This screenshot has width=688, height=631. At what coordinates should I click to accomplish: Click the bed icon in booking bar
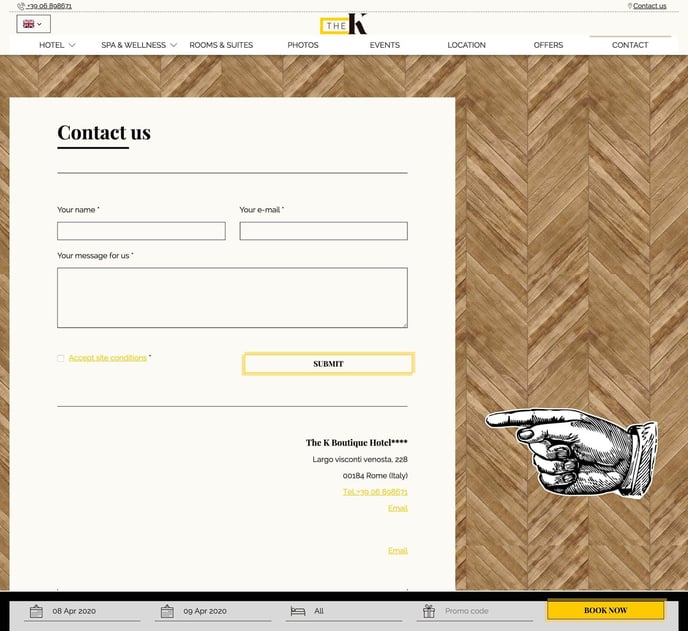pyautogui.click(x=297, y=611)
